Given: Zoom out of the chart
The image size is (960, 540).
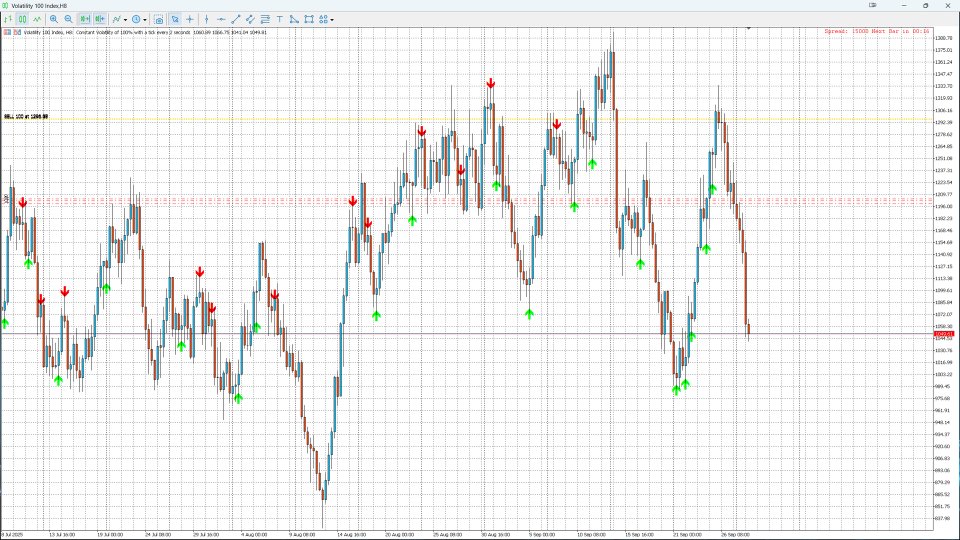Looking at the screenshot, I should pyautogui.click(x=69, y=19).
